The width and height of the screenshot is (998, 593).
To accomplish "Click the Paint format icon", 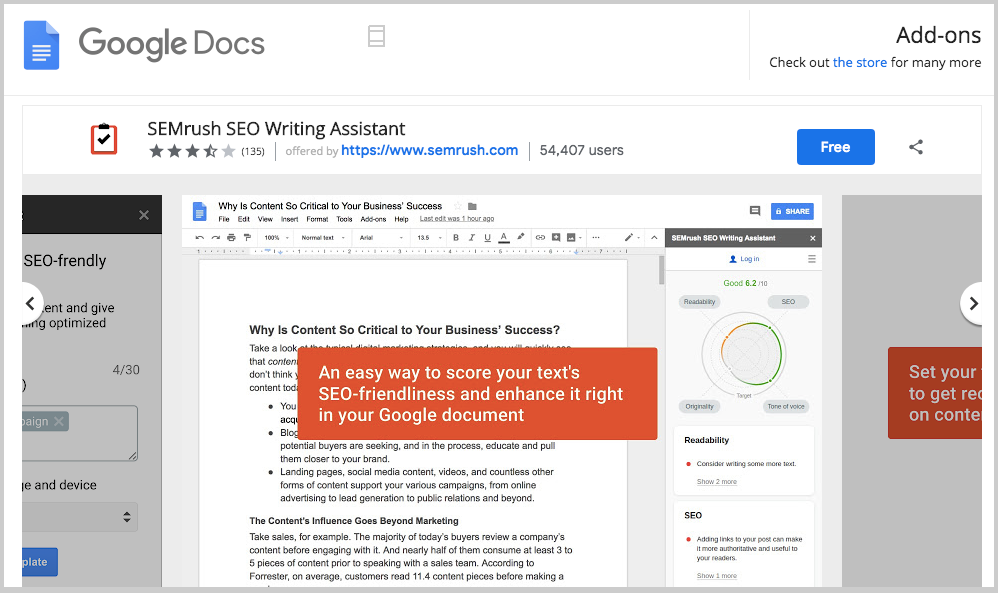I will click(x=247, y=237).
